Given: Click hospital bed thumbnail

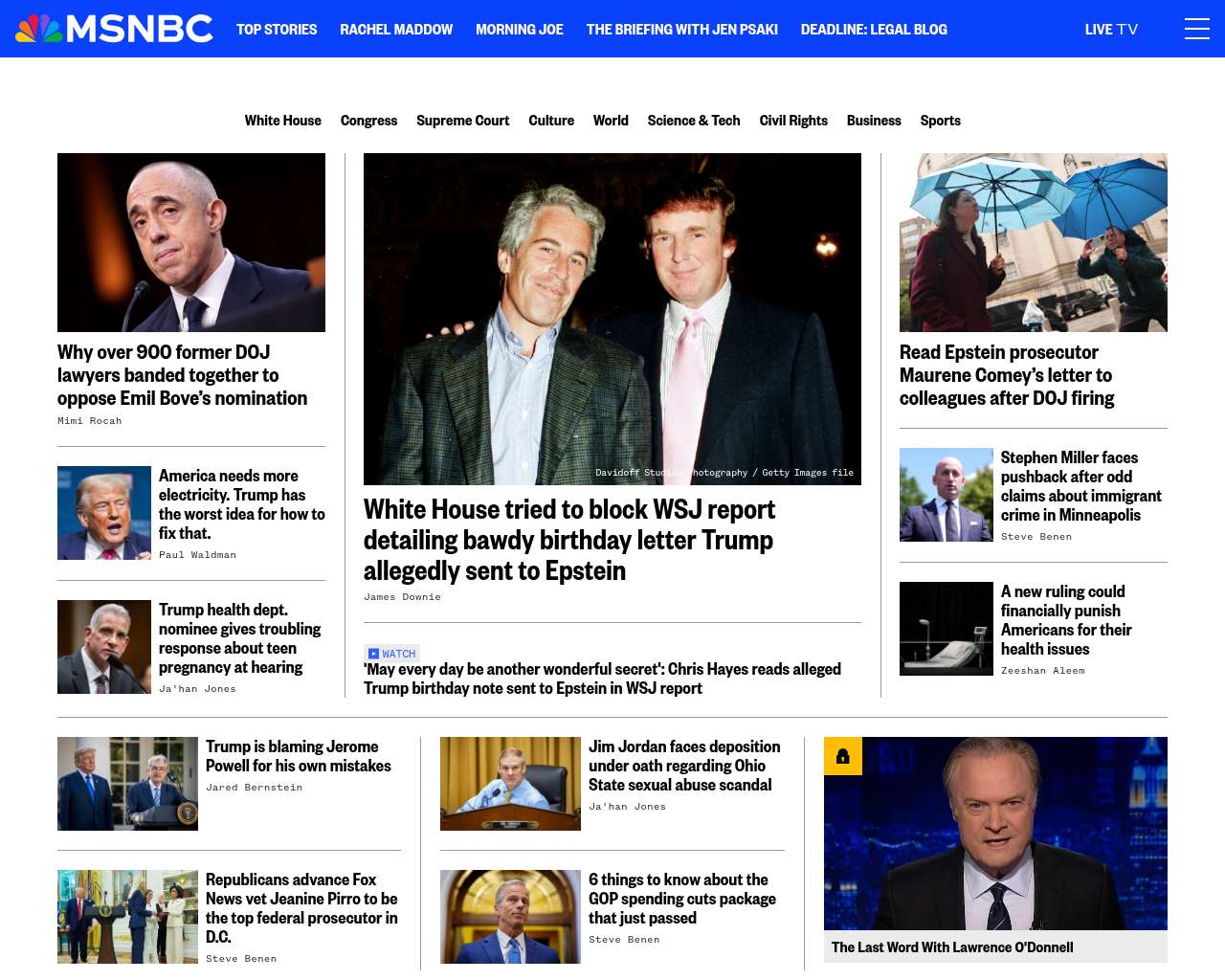Looking at the screenshot, I should tap(947, 629).
